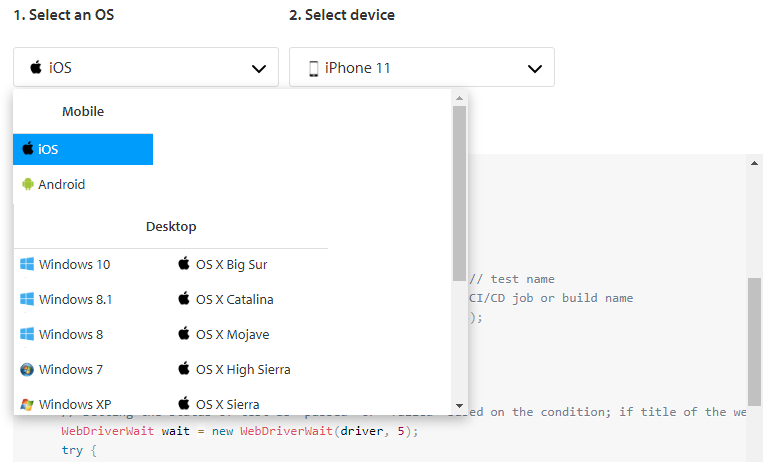Image resolution: width=770 pixels, height=462 pixels.
Task: Click the OS list scrollbar down arrow
Action: click(x=460, y=406)
